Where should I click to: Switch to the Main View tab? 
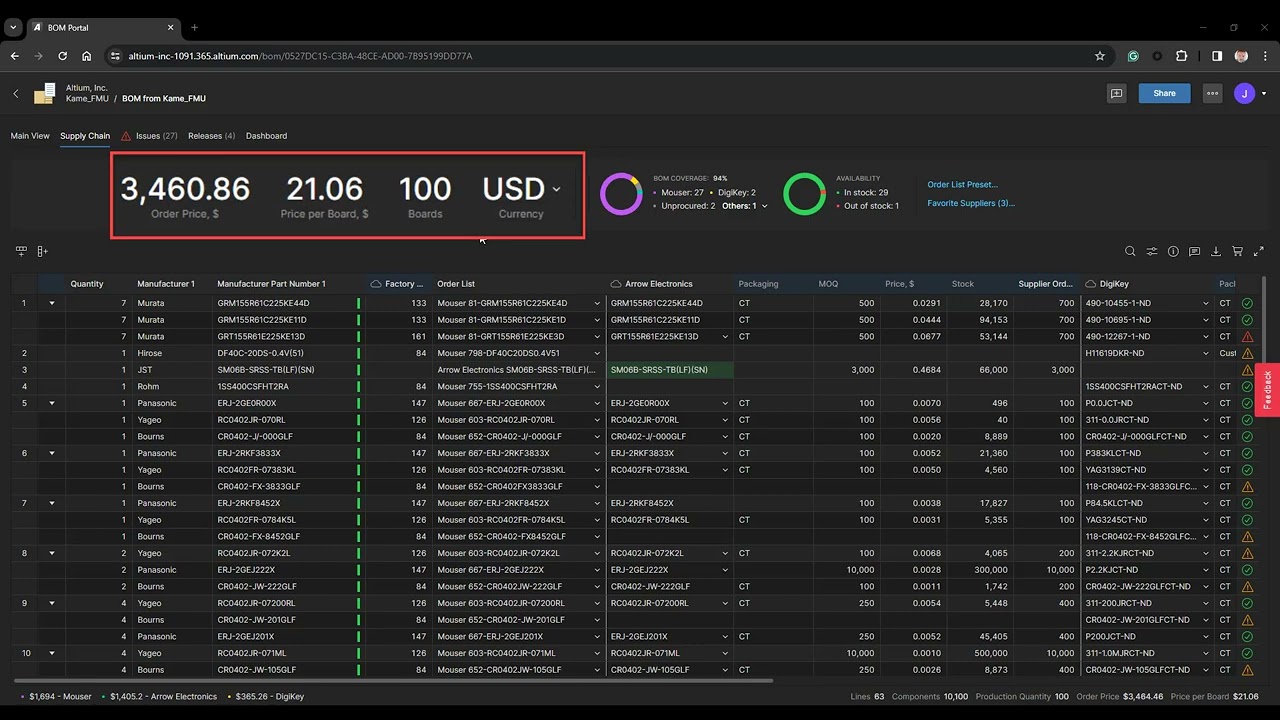click(30, 136)
